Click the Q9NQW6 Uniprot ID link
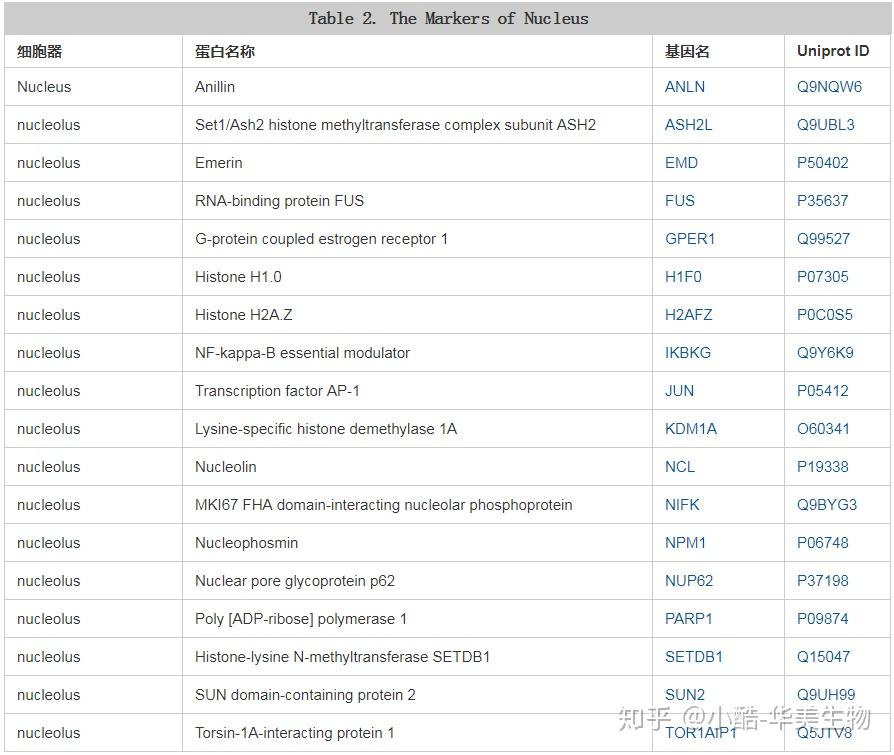The height and width of the screenshot is (755, 894). 829,87
